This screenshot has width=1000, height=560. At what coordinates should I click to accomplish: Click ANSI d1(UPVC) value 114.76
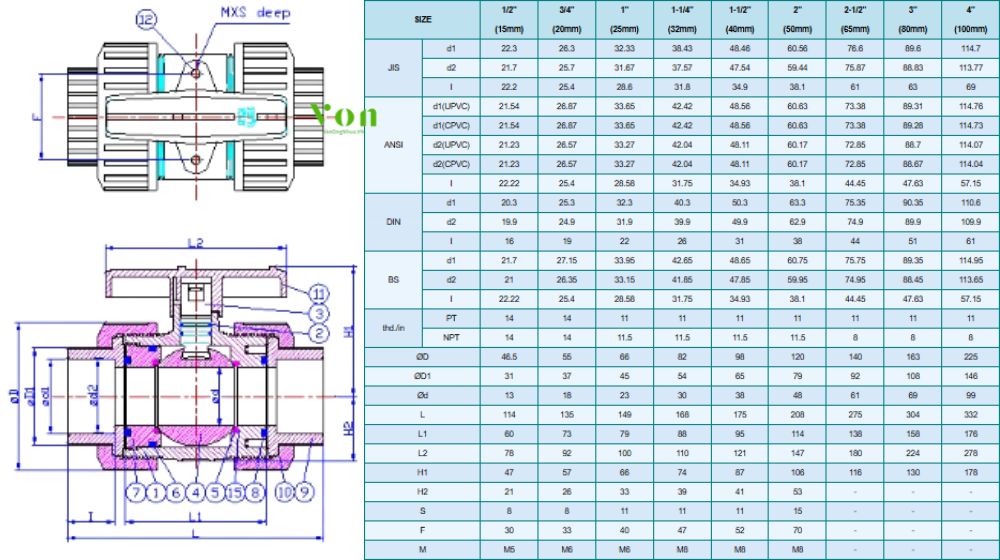(971, 107)
